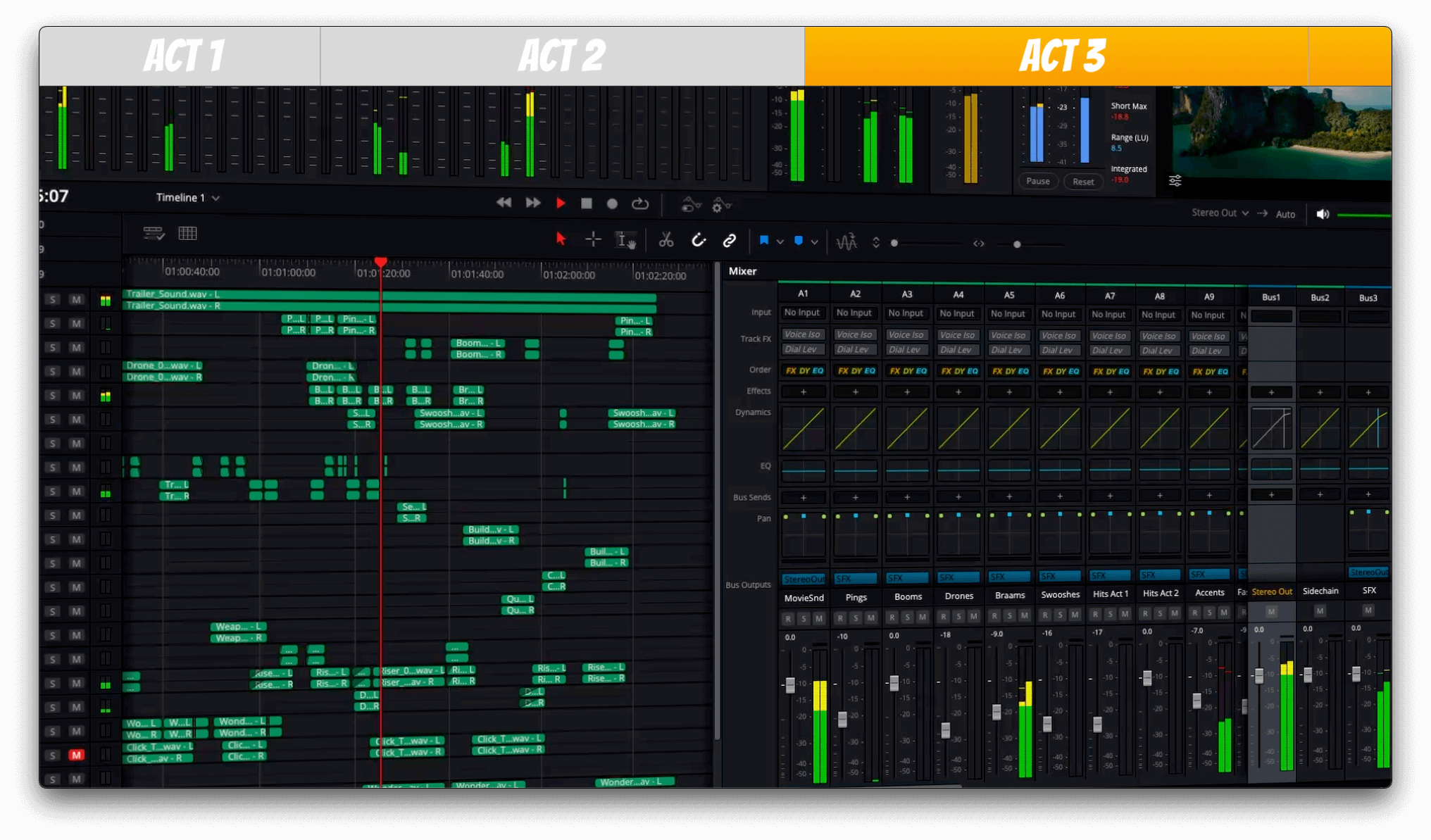Click the speaker volume icon
This screenshot has height=840, width=1431.
1323,214
